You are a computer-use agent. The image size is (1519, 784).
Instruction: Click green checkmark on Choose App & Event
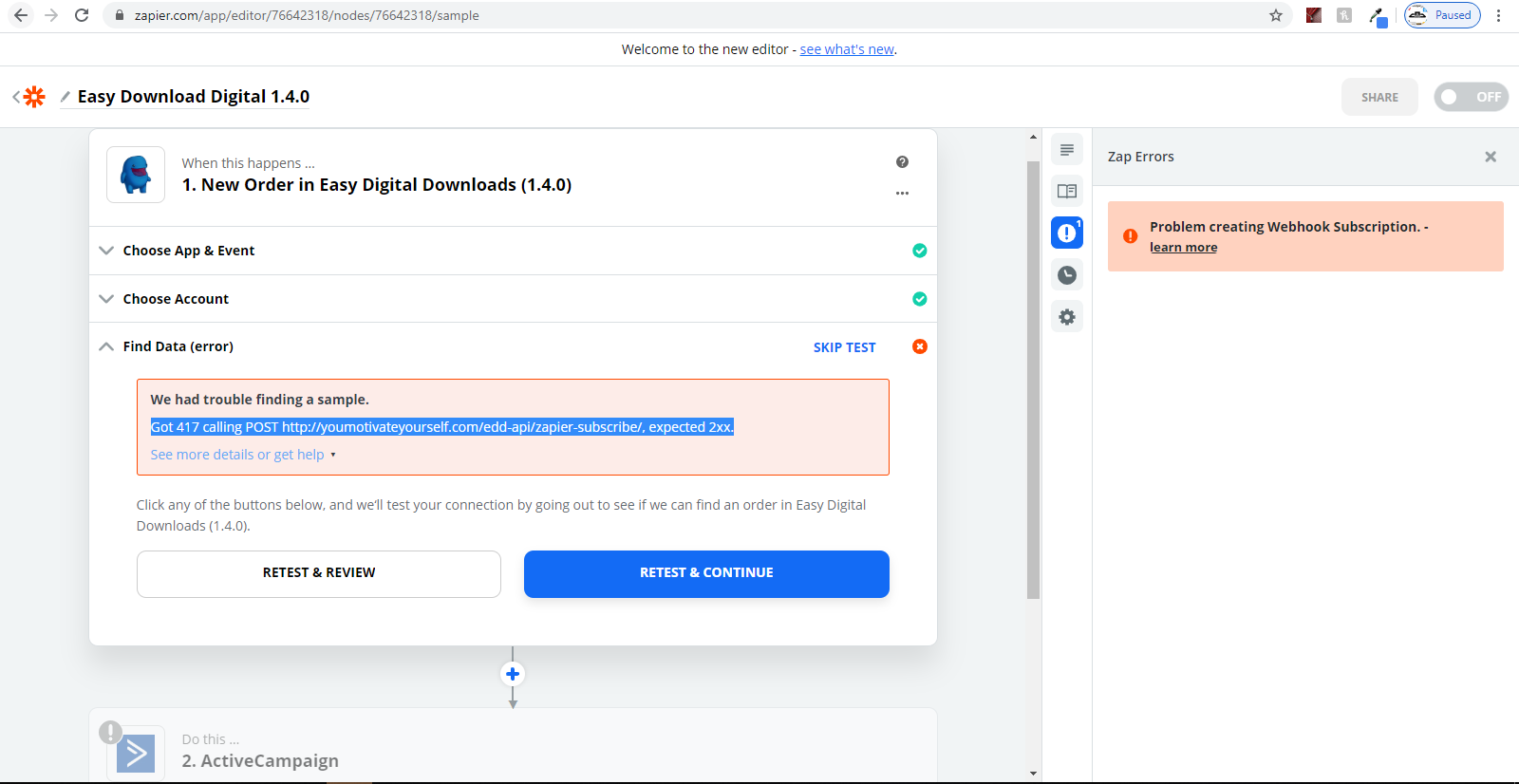[x=920, y=251]
